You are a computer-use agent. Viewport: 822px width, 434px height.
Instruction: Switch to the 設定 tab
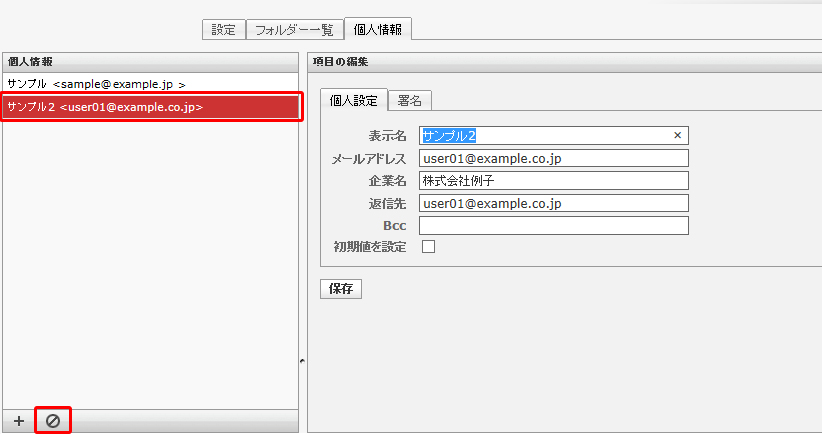point(223,29)
